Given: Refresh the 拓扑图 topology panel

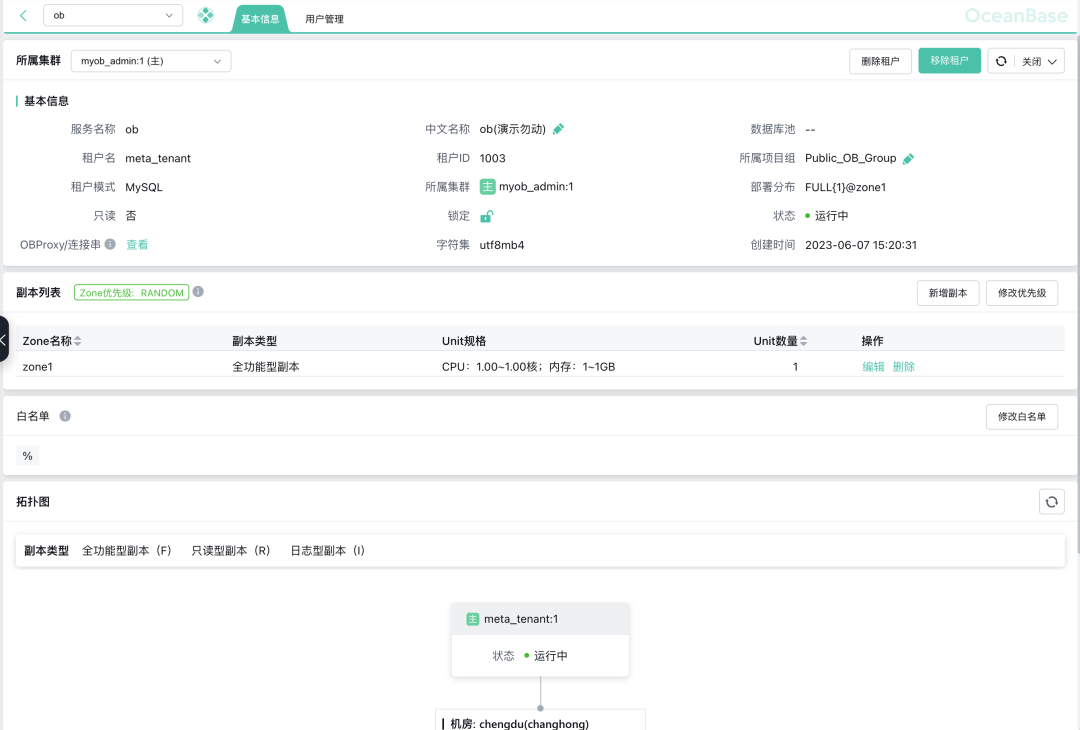Looking at the screenshot, I should click(x=1052, y=502).
